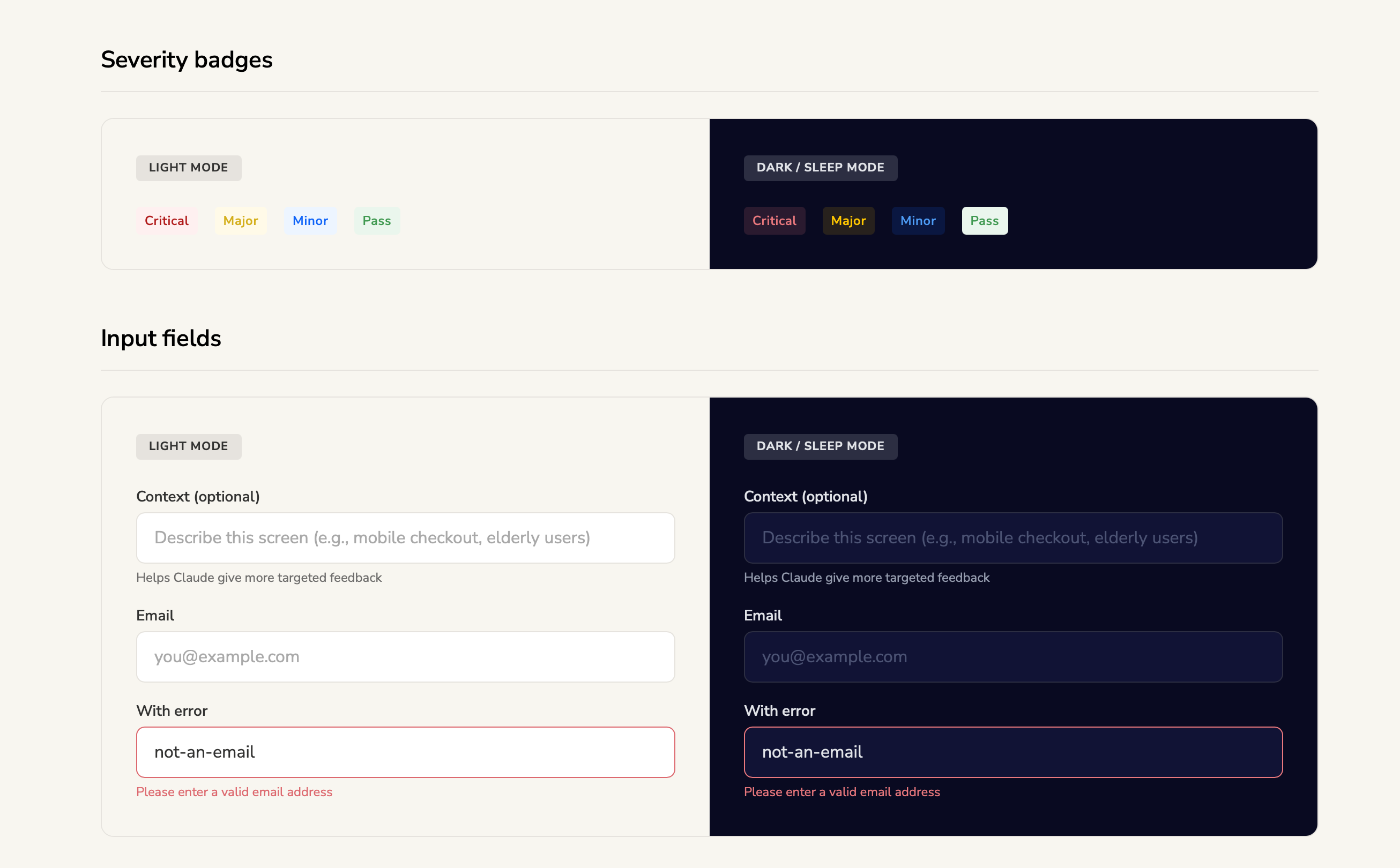Select the Pass badge in light mode
1400x868 pixels.
pos(377,220)
